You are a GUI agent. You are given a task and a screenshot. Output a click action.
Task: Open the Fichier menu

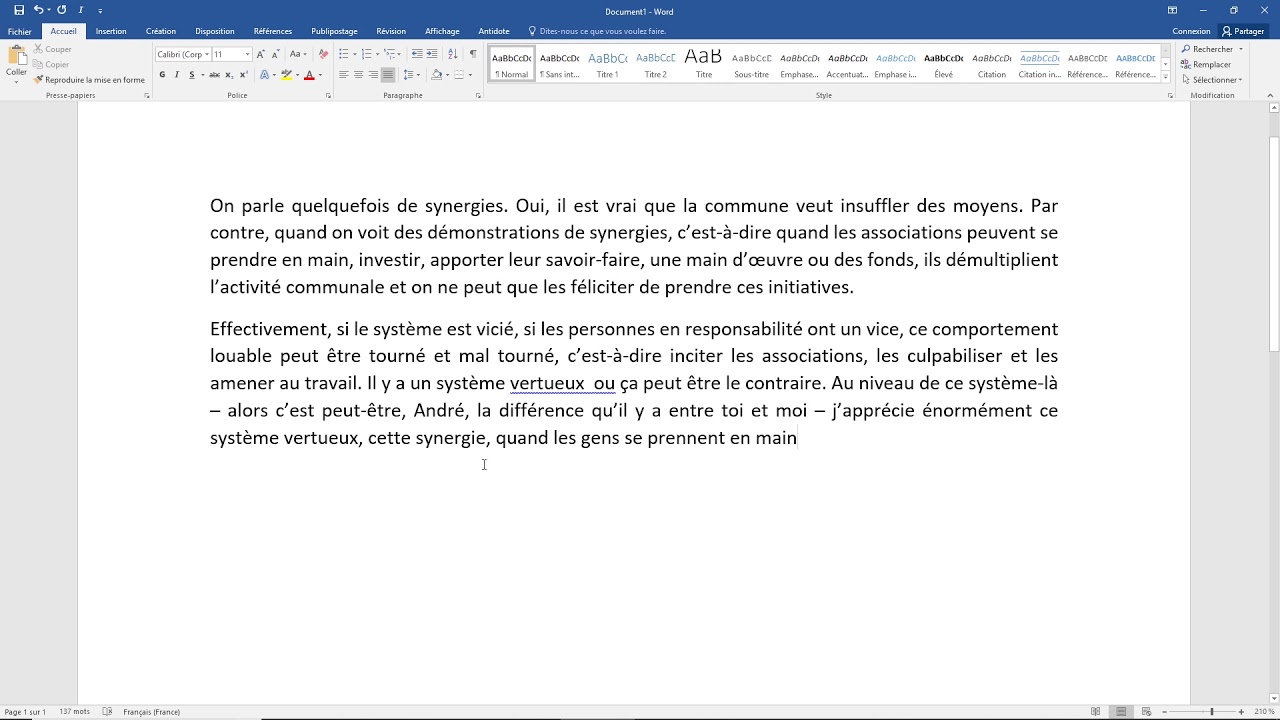click(20, 31)
